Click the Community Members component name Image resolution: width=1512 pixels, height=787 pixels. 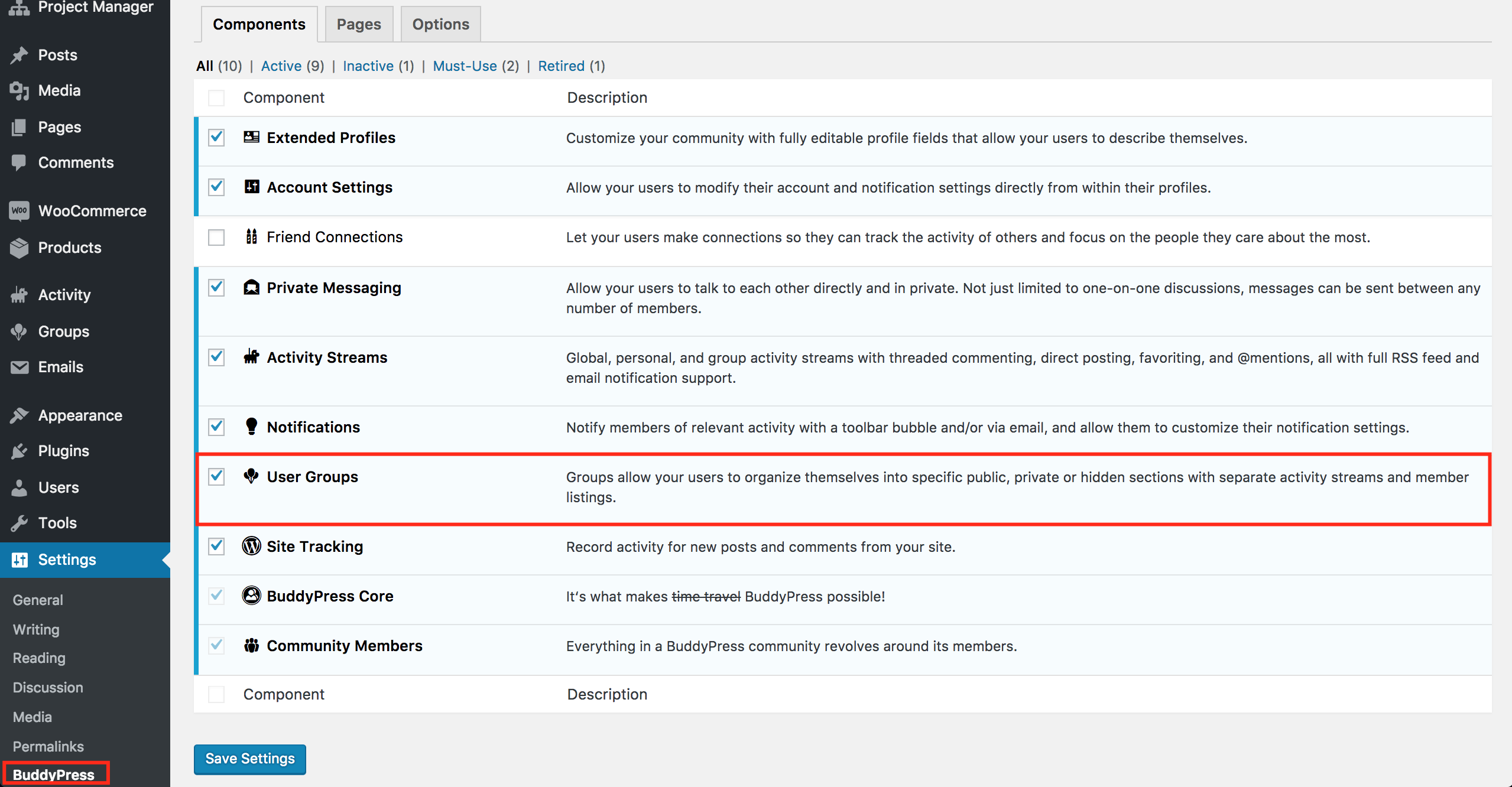pos(345,646)
